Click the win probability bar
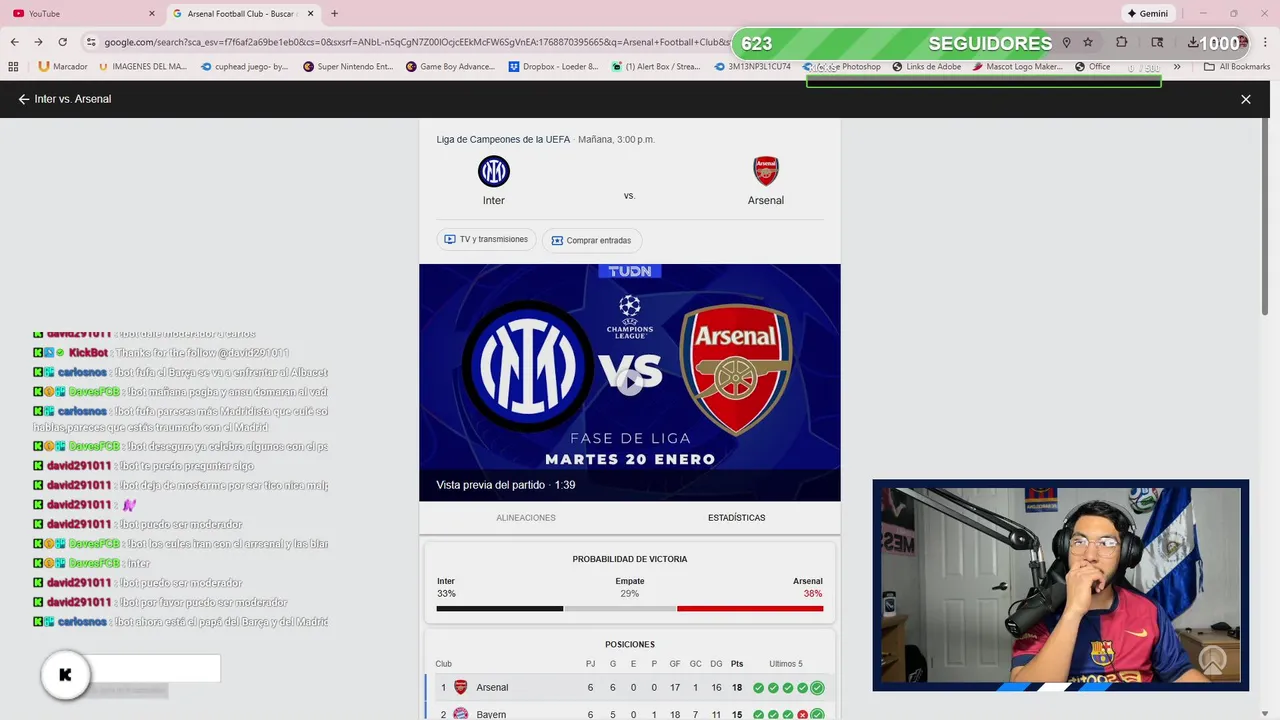The width and height of the screenshot is (1280, 720). coord(630,608)
